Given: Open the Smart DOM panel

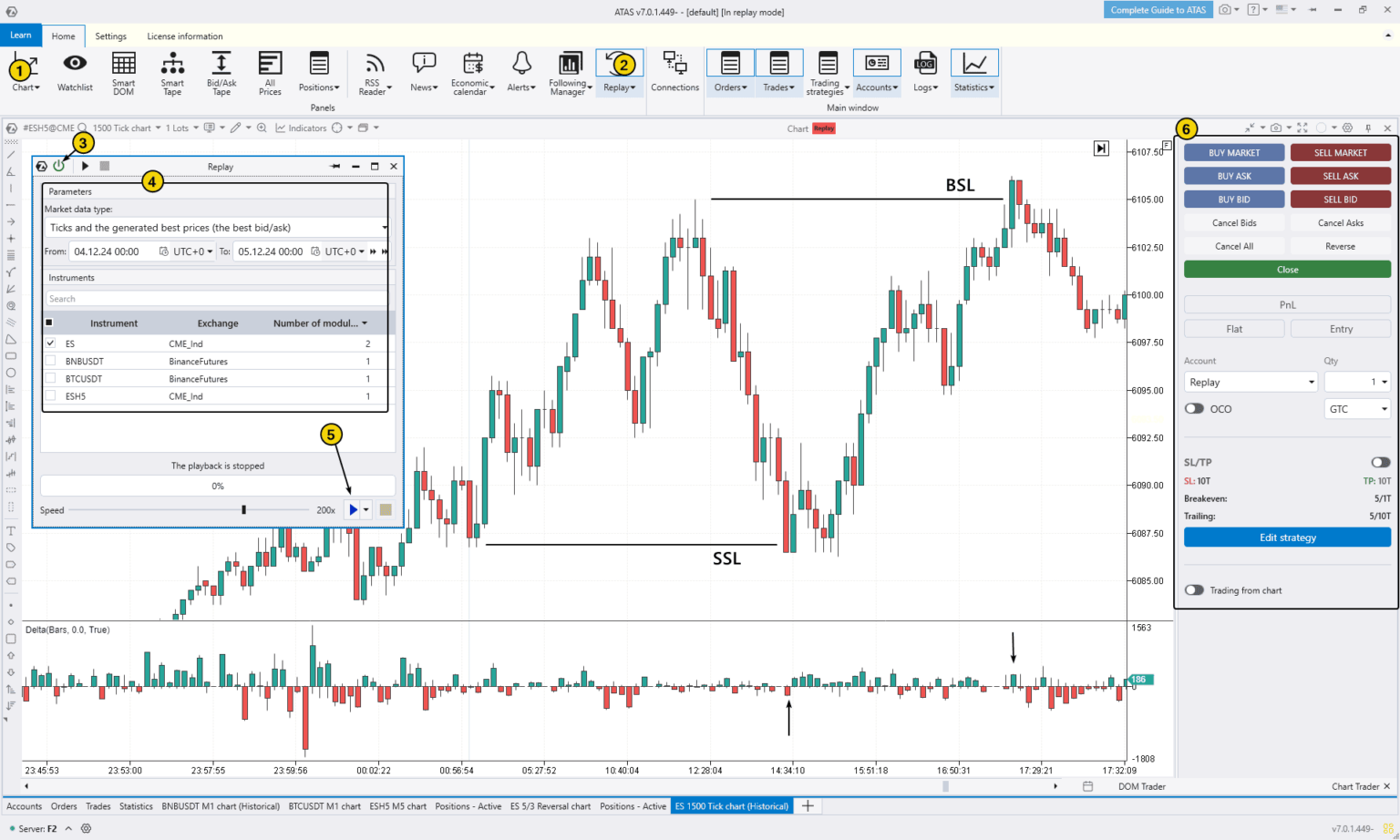Looking at the screenshot, I should (x=123, y=73).
